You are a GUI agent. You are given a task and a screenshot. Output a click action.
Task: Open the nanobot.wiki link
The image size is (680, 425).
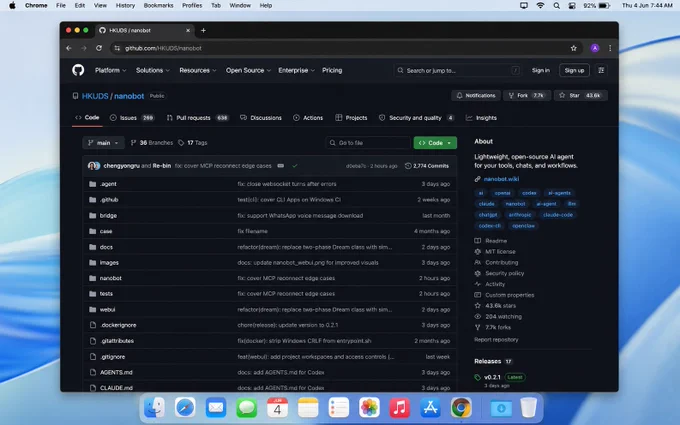click(x=501, y=179)
